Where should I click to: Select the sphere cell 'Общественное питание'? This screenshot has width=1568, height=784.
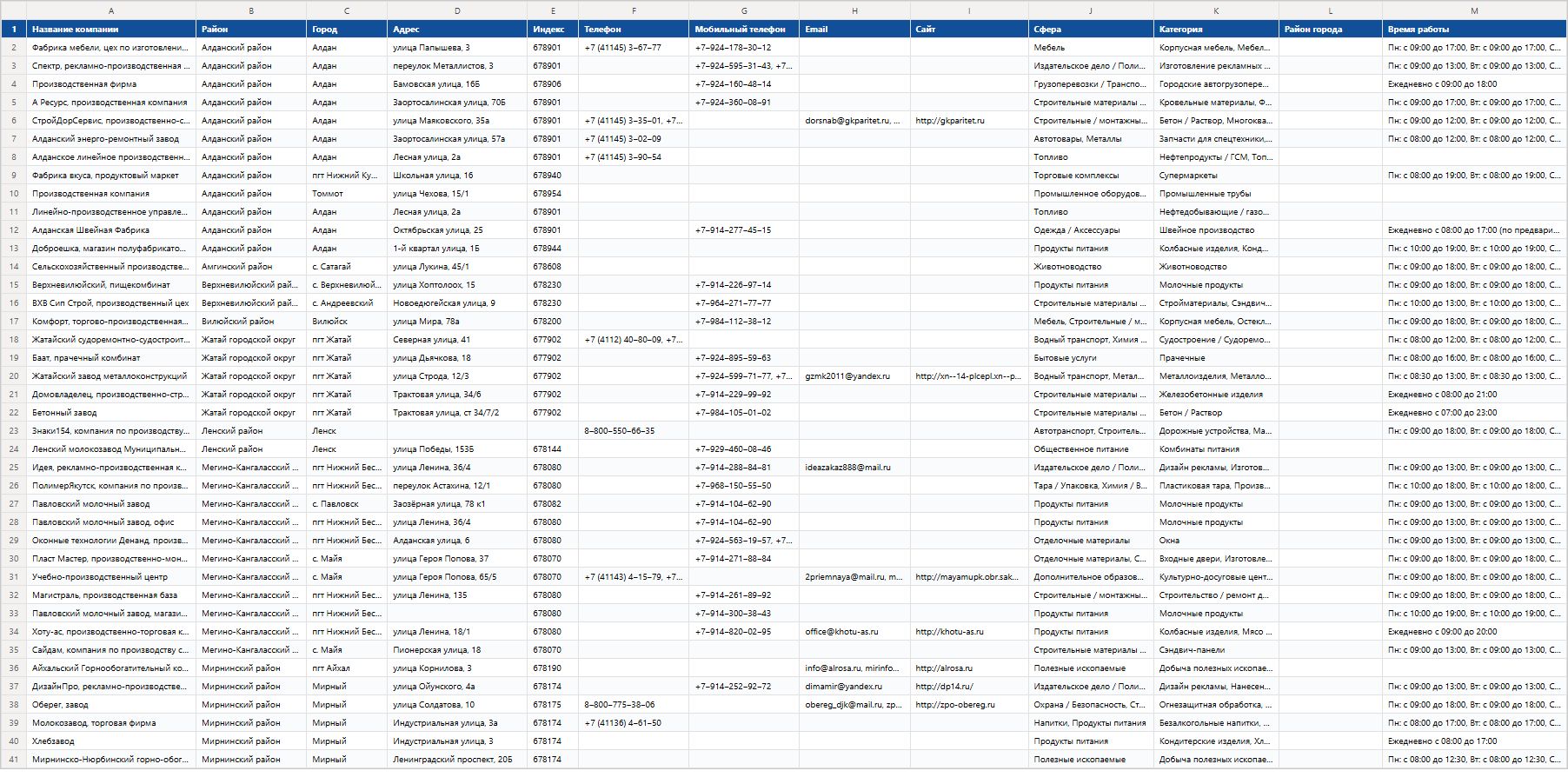click(1091, 449)
